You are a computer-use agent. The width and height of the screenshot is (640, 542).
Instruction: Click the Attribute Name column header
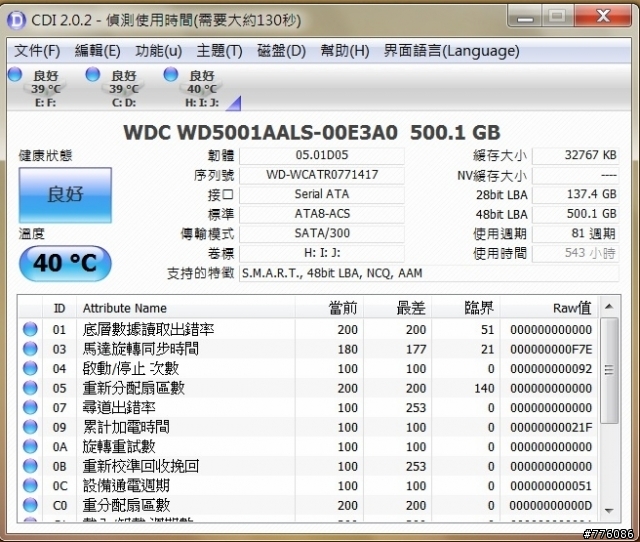186,308
